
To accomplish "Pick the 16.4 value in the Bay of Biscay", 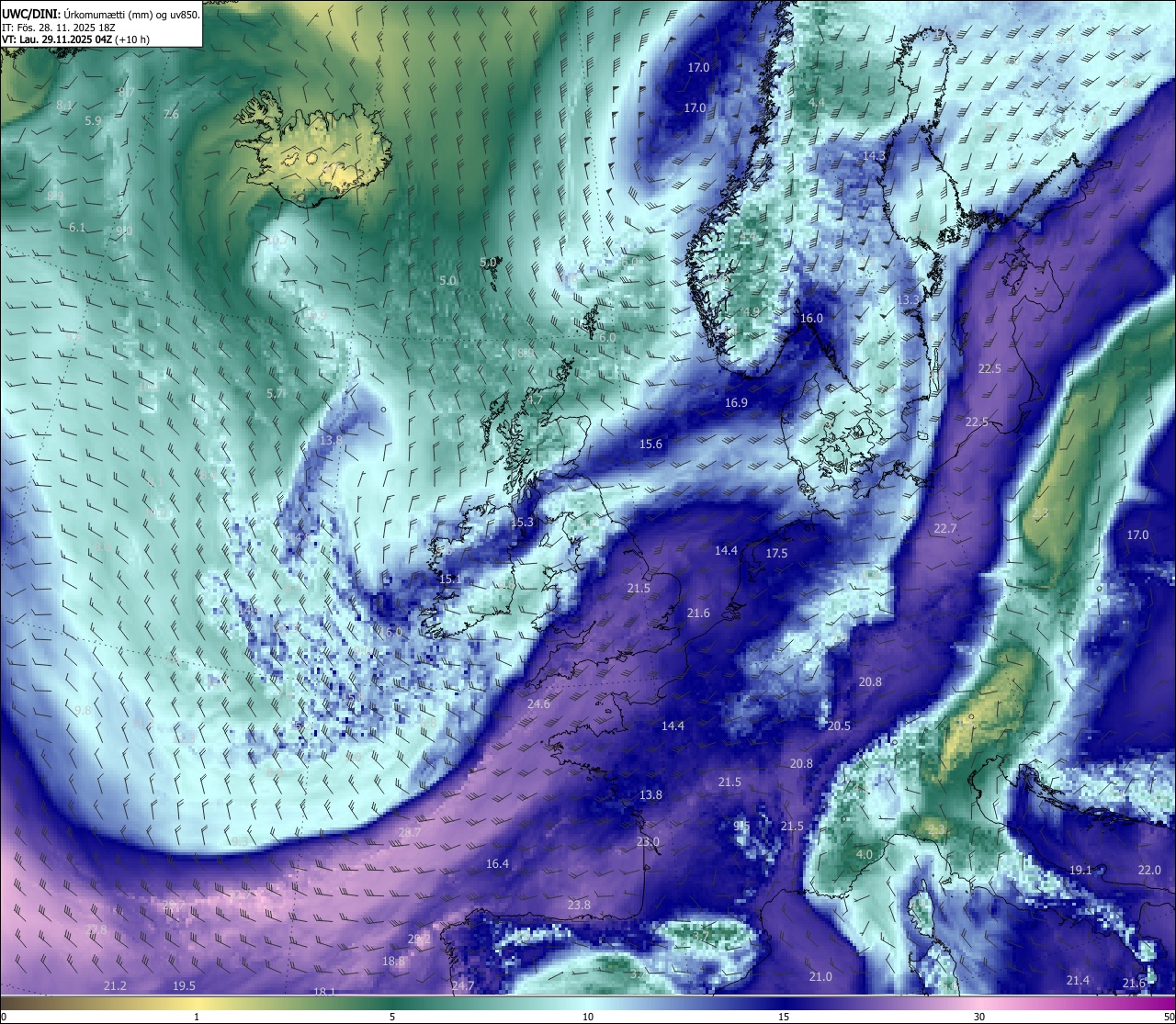I will (497, 864).
